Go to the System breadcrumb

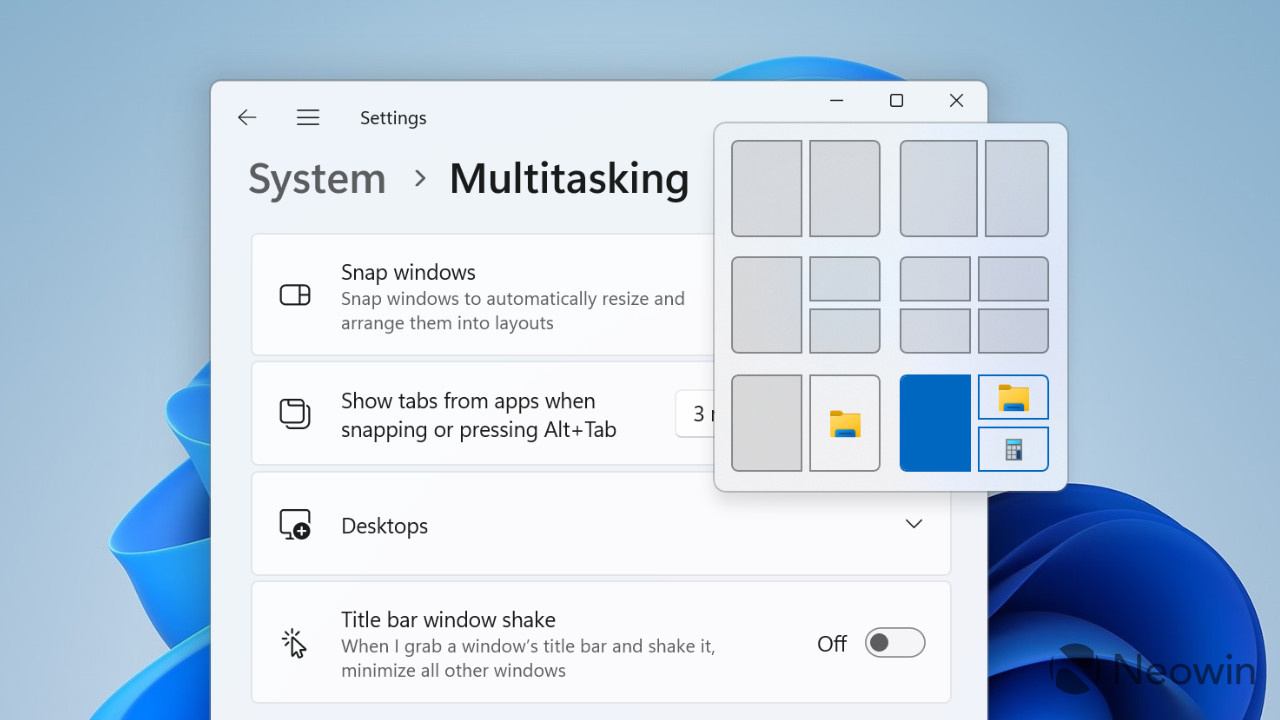click(317, 179)
